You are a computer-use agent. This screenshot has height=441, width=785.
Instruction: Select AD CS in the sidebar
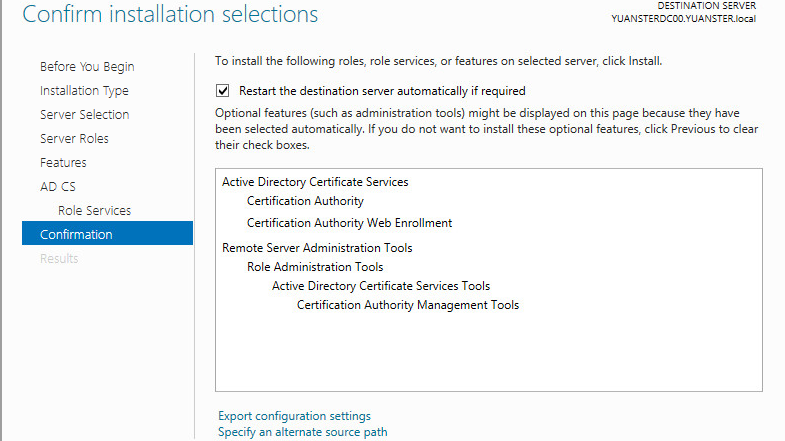pos(58,187)
